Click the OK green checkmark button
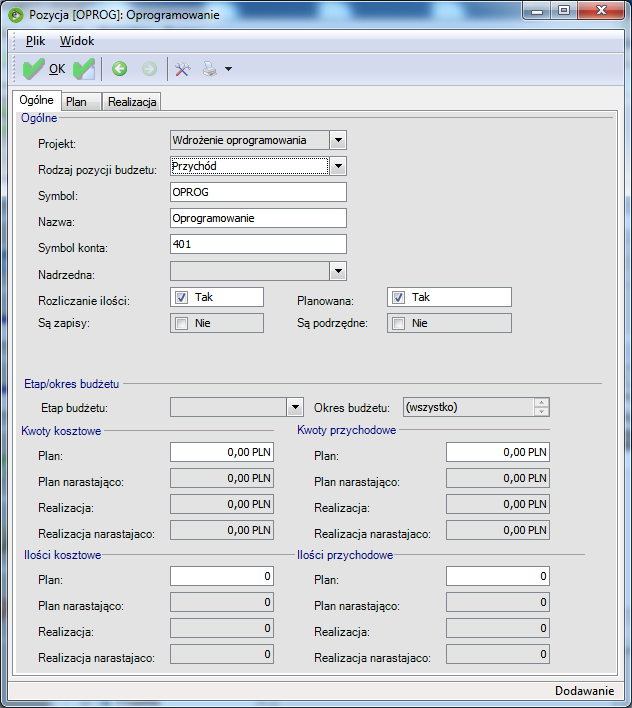The width and height of the screenshot is (632, 708). tap(44, 69)
